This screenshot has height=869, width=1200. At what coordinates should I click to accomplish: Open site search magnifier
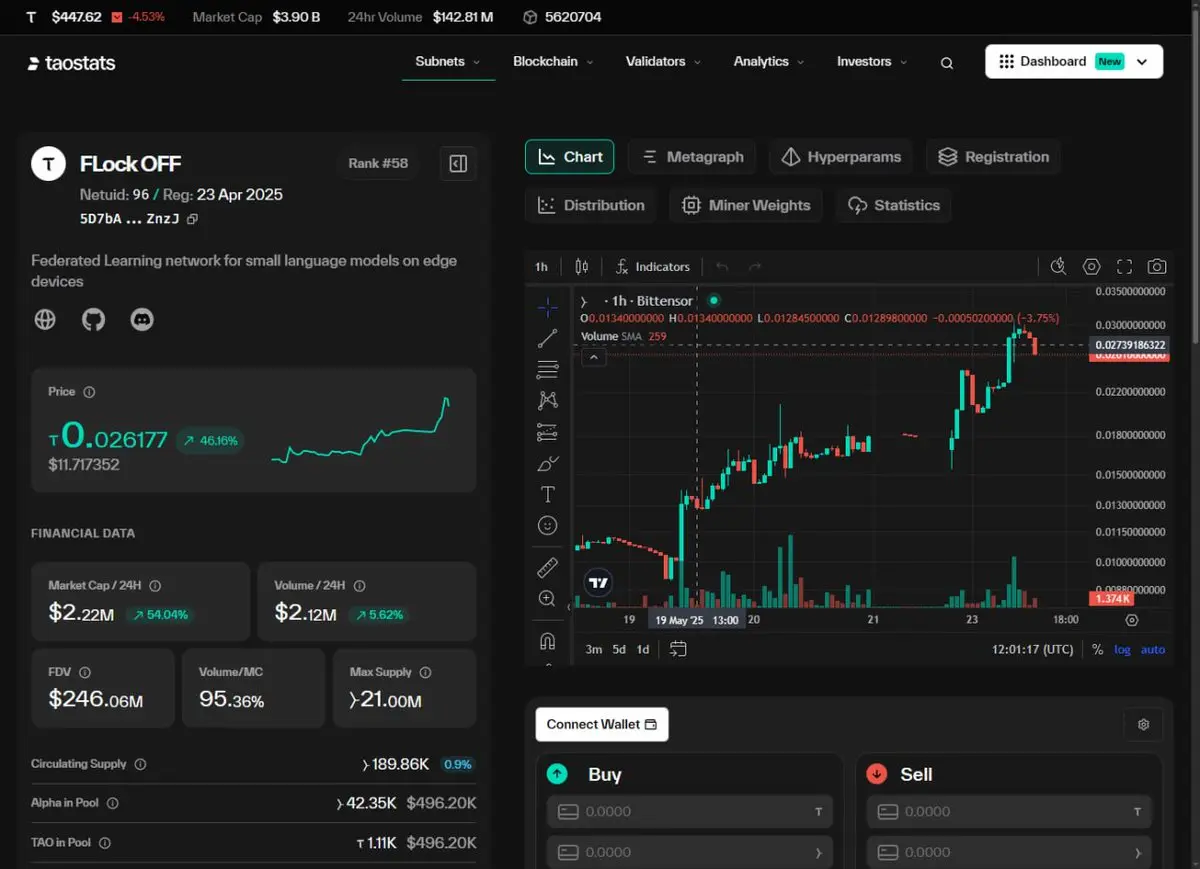(947, 63)
